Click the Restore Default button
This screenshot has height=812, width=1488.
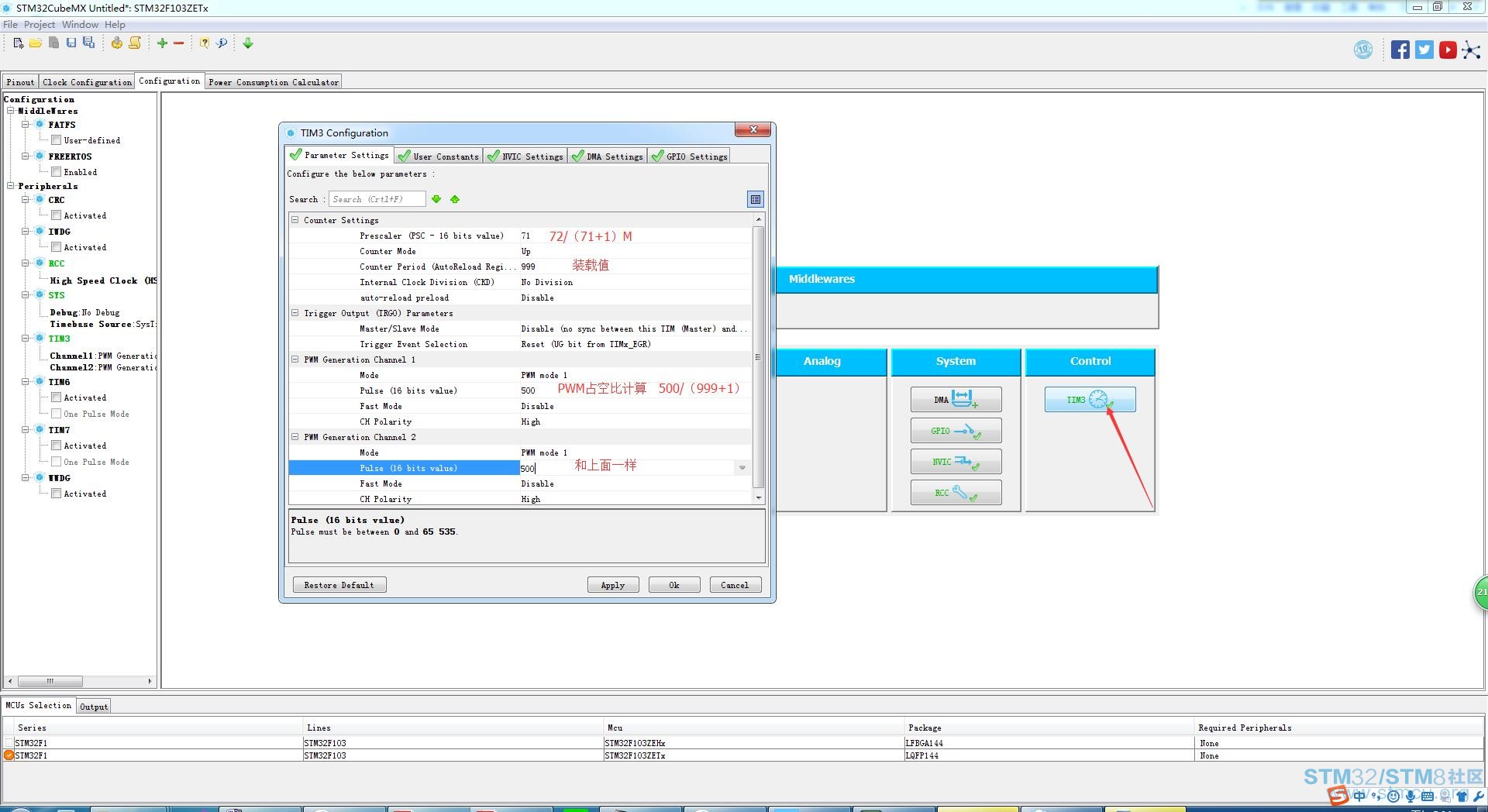(339, 585)
